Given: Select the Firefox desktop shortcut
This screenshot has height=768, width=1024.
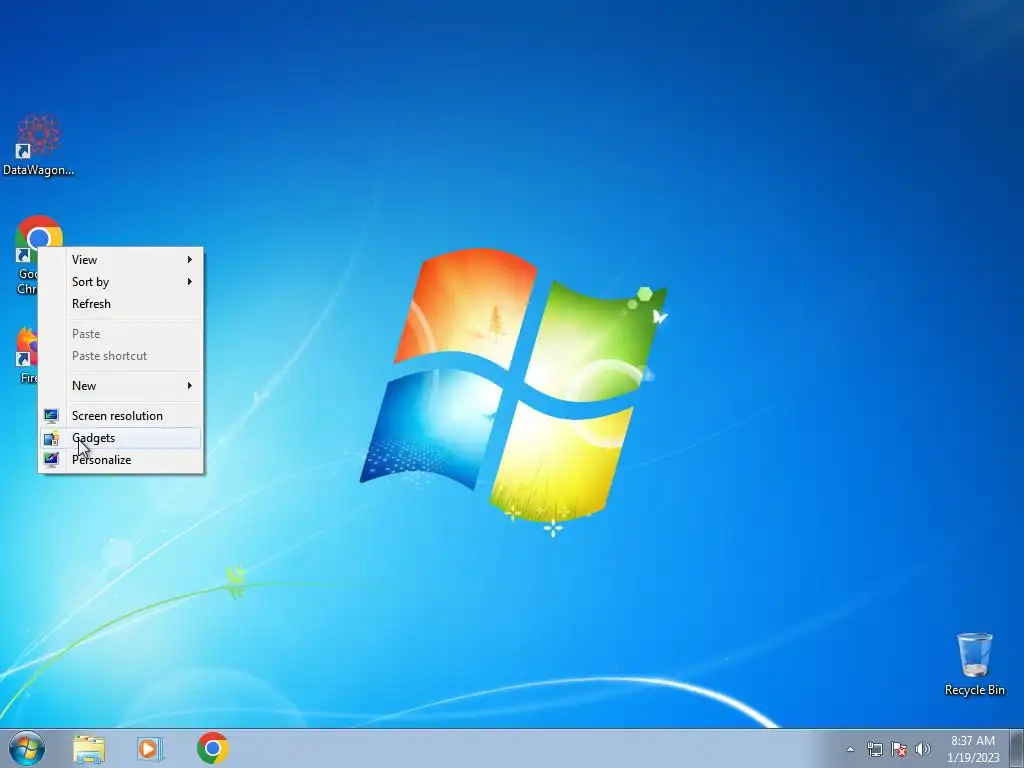Looking at the screenshot, I should 25,355.
